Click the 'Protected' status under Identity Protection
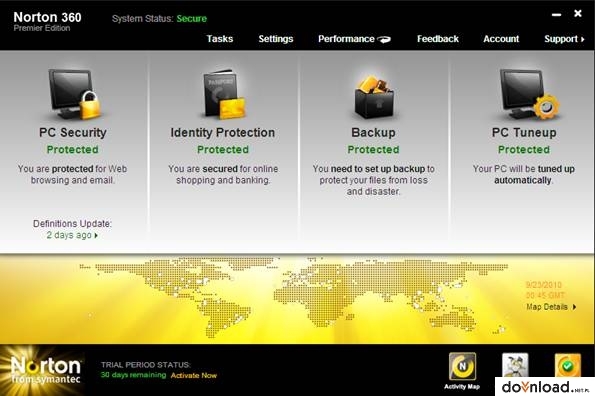 pyautogui.click(x=223, y=150)
